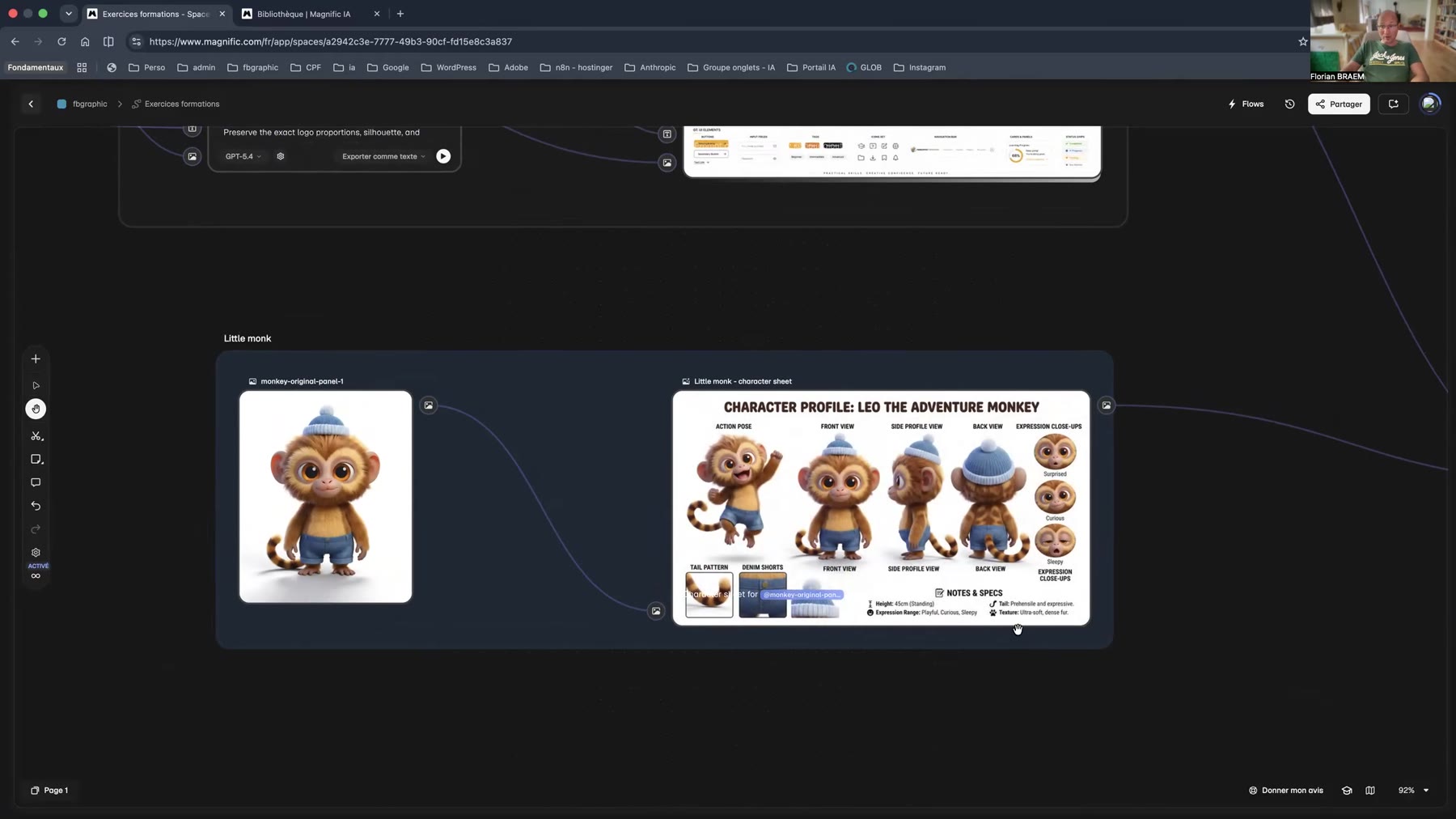Select the monkey-original-panel-1 image thumbnail
This screenshot has width=1456, height=819.
coord(325,497)
